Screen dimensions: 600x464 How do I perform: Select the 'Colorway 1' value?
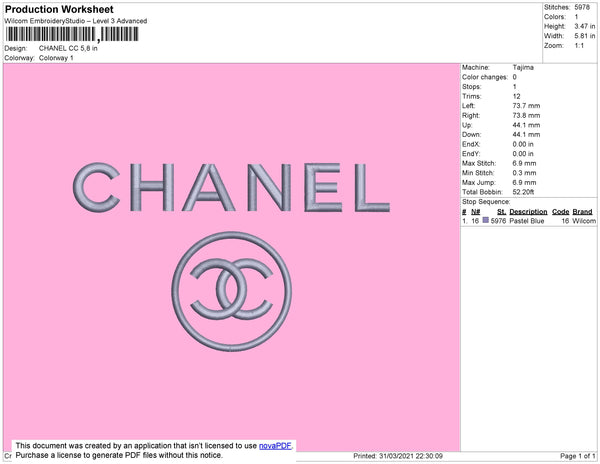coord(56,58)
